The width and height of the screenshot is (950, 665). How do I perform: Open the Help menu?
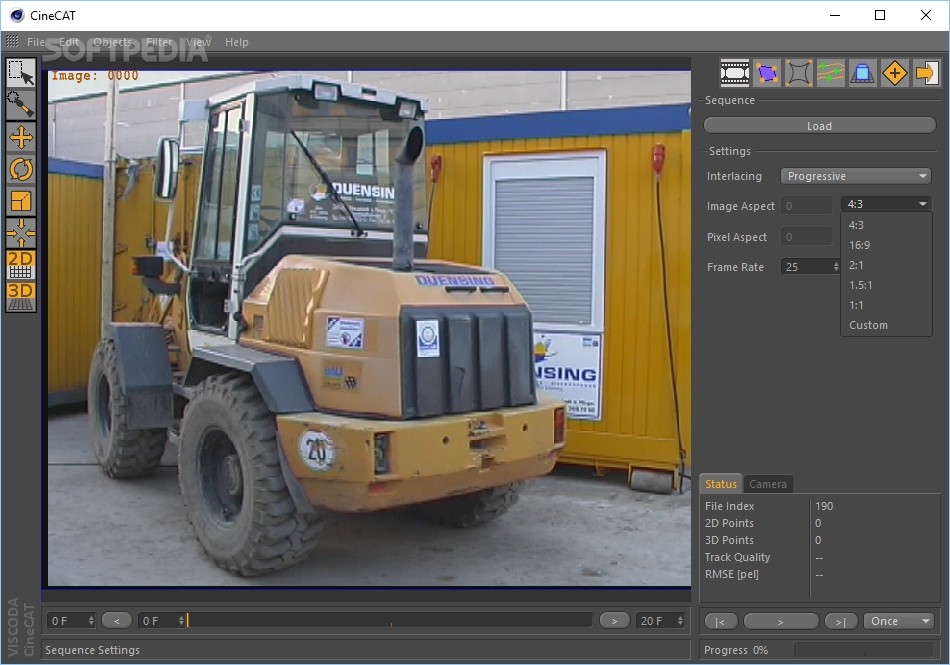click(237, 42)
